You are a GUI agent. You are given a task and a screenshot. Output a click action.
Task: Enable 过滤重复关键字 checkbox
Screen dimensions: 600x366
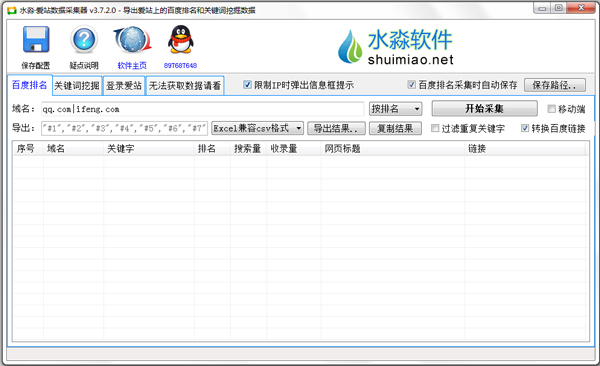pyautogui.click(x=435, y=128)
